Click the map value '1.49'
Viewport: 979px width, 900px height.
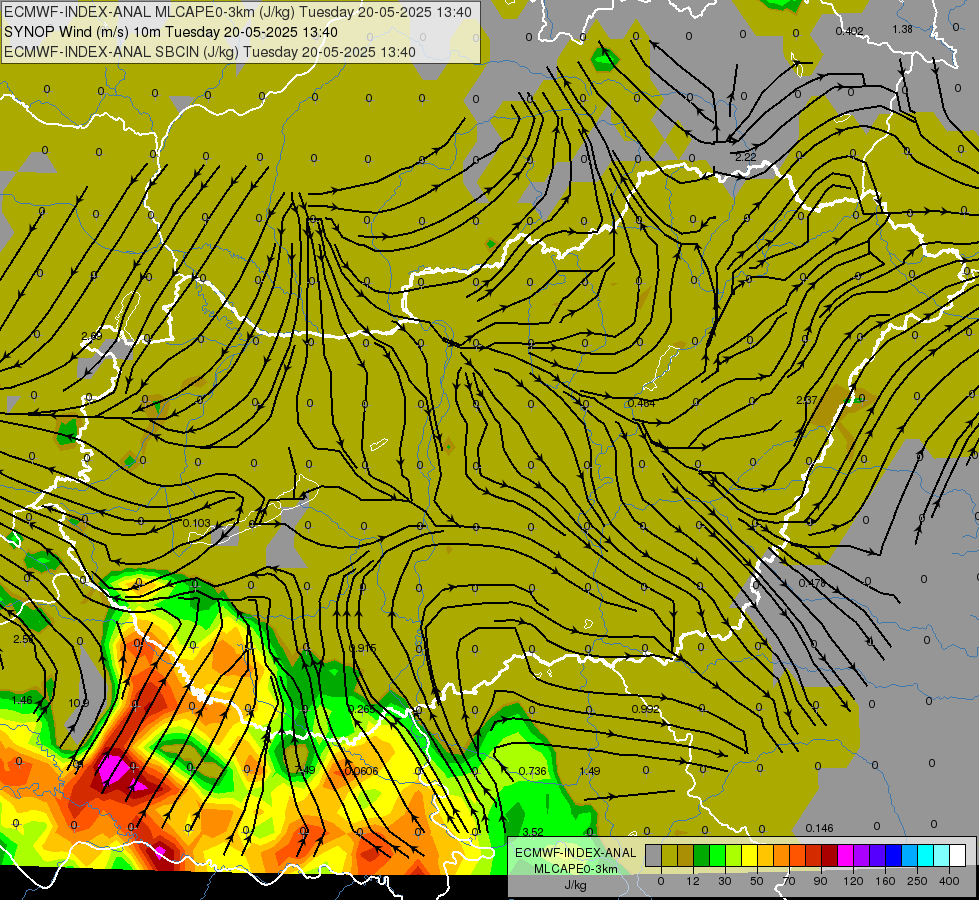(589, 771)
